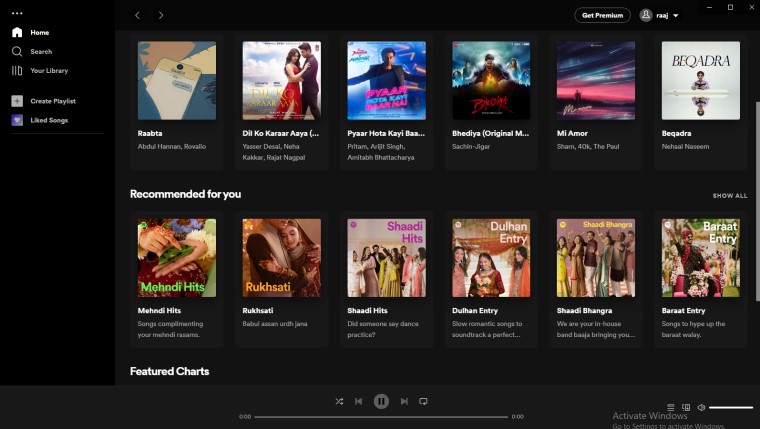Pause playback with the center button
Screen dimensions: 760x429
click(381, 401)
